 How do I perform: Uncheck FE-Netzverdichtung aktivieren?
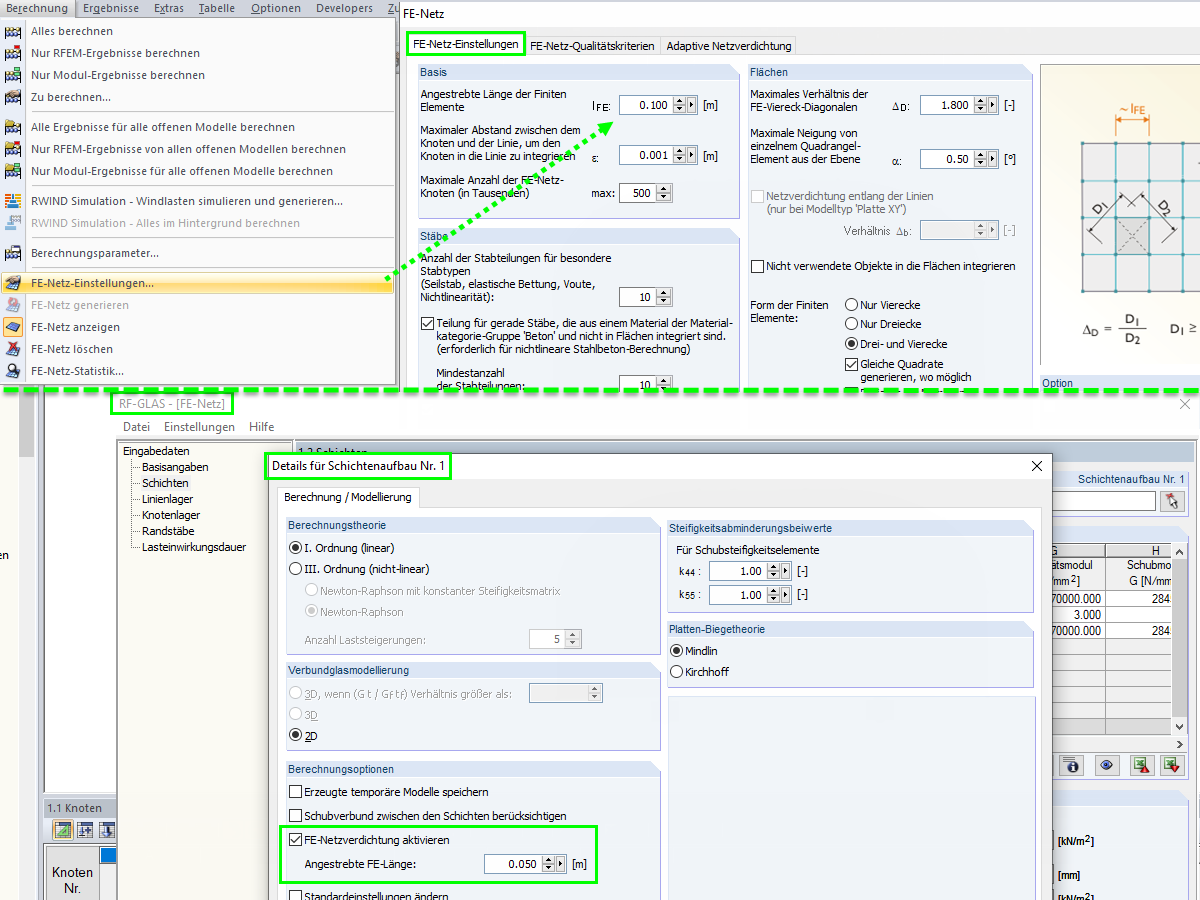point(295,840)
